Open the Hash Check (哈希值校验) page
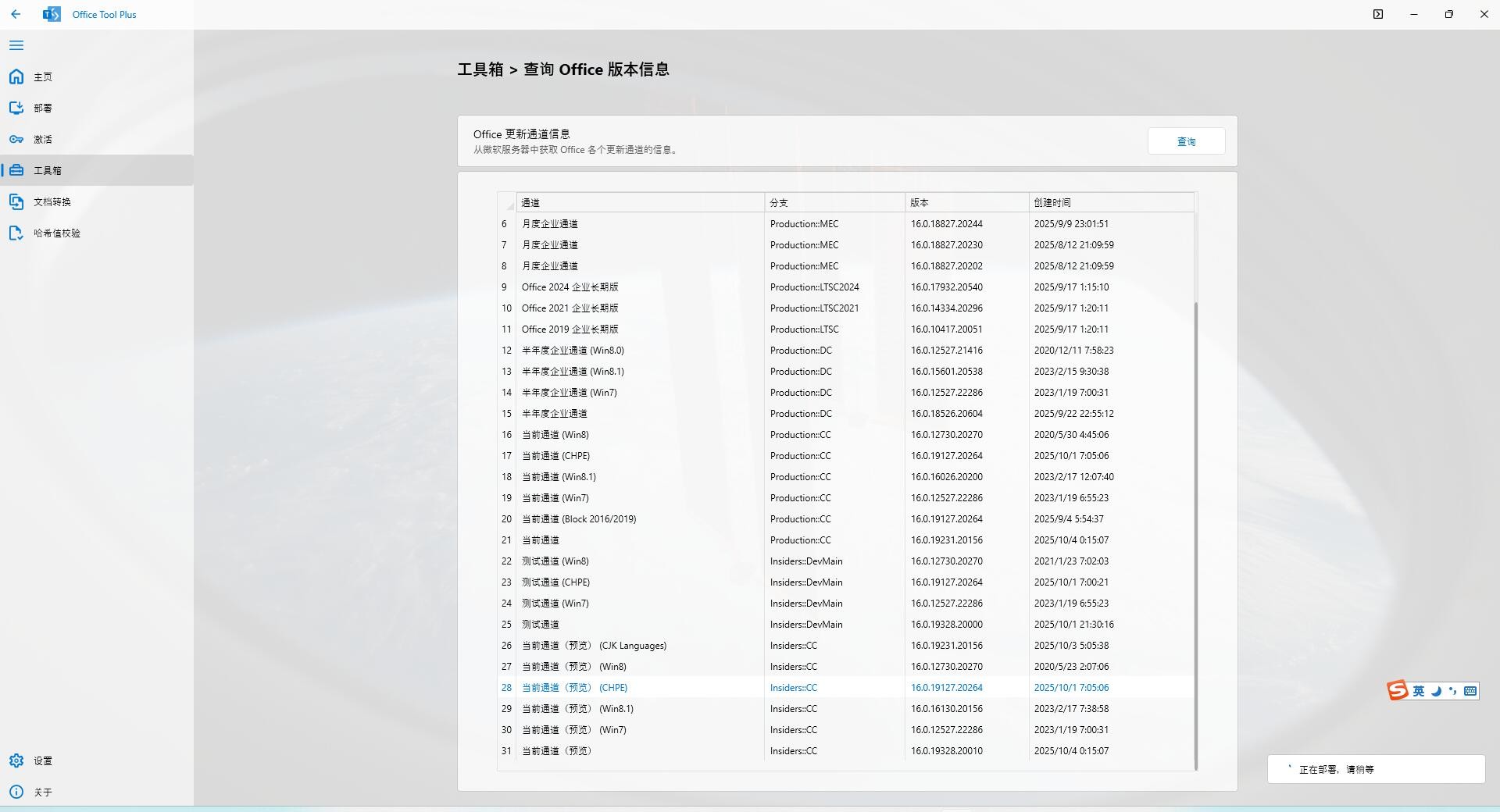The image size is (1500, 812). [56, 233]
